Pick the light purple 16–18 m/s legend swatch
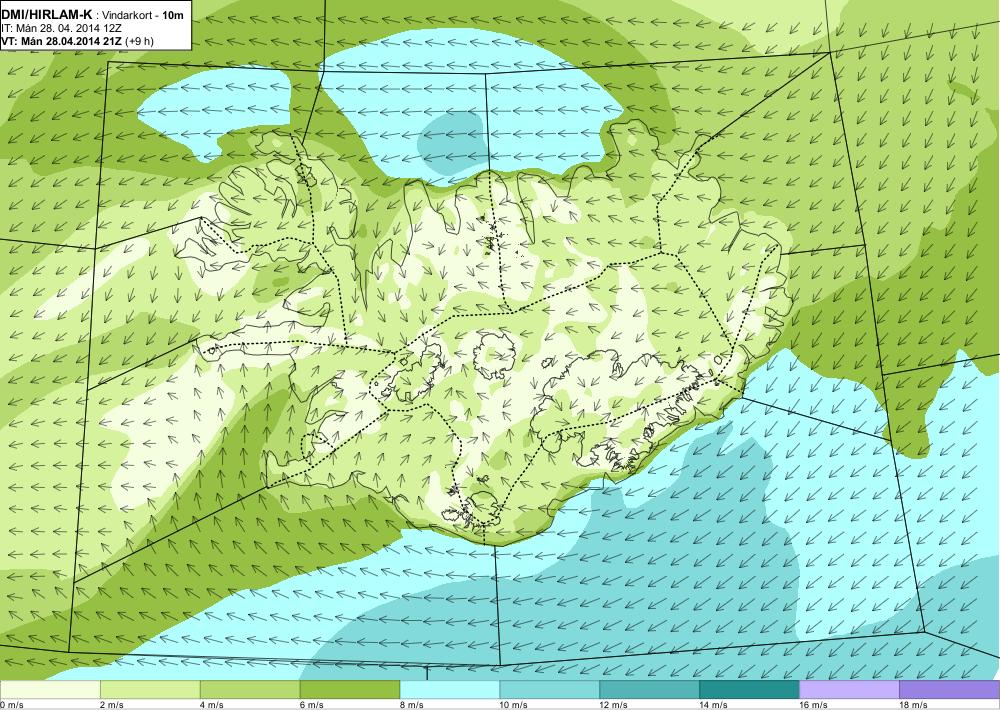 [849, 690]
